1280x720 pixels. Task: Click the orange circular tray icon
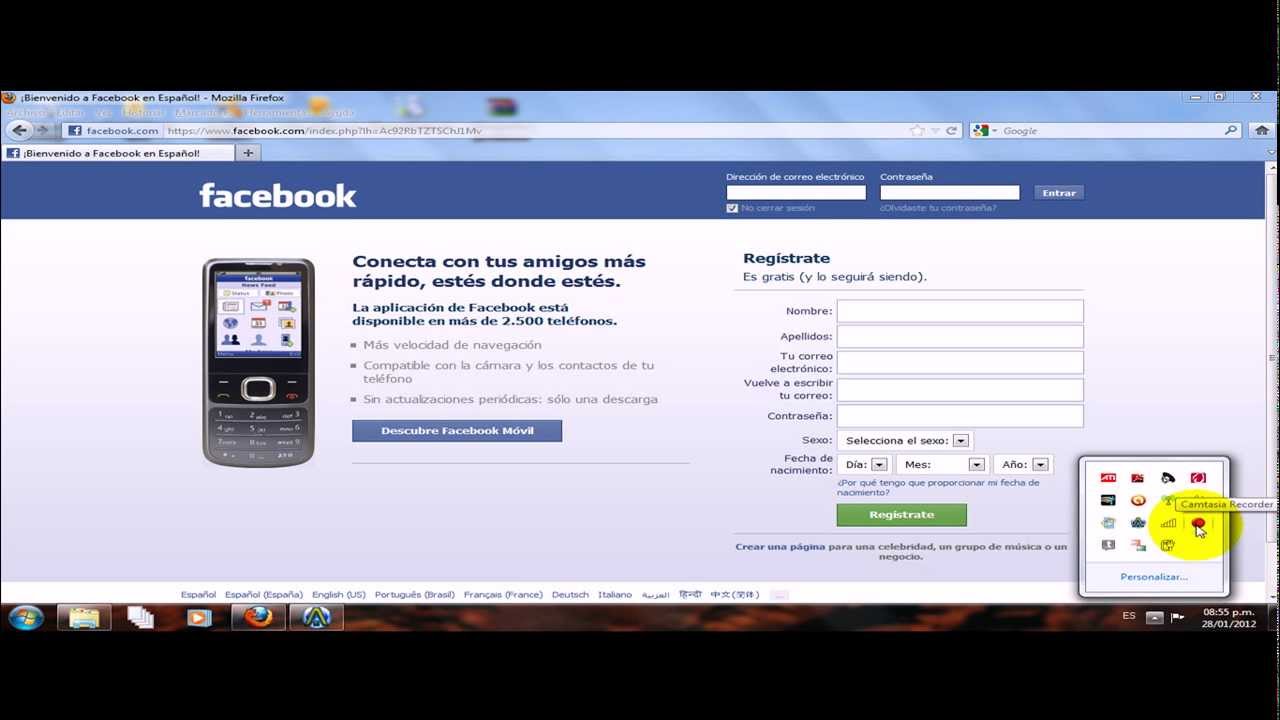coord(1138,500)
